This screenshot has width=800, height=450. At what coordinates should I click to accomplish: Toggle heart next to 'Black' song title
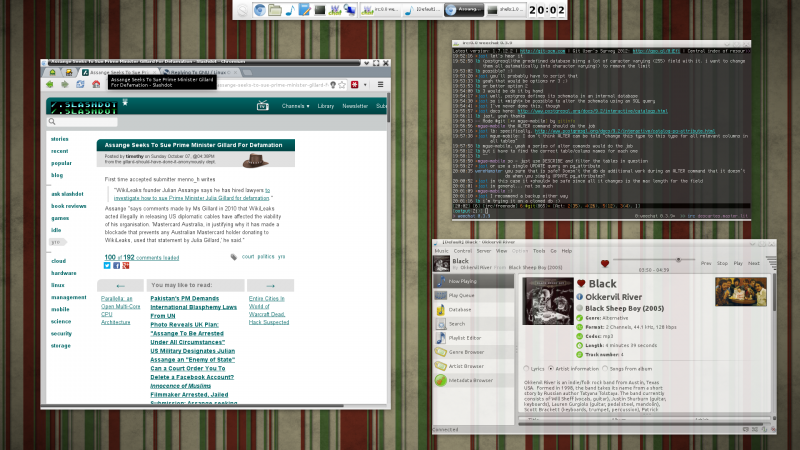(x=581, y=283)
